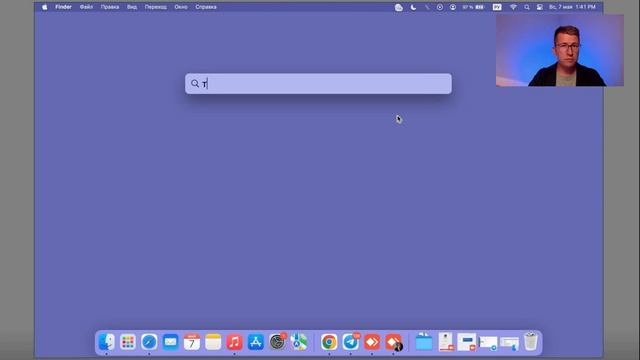The image size is (640, 360).
Task: Launch Safari from the Dock
Action: [149, 342]
